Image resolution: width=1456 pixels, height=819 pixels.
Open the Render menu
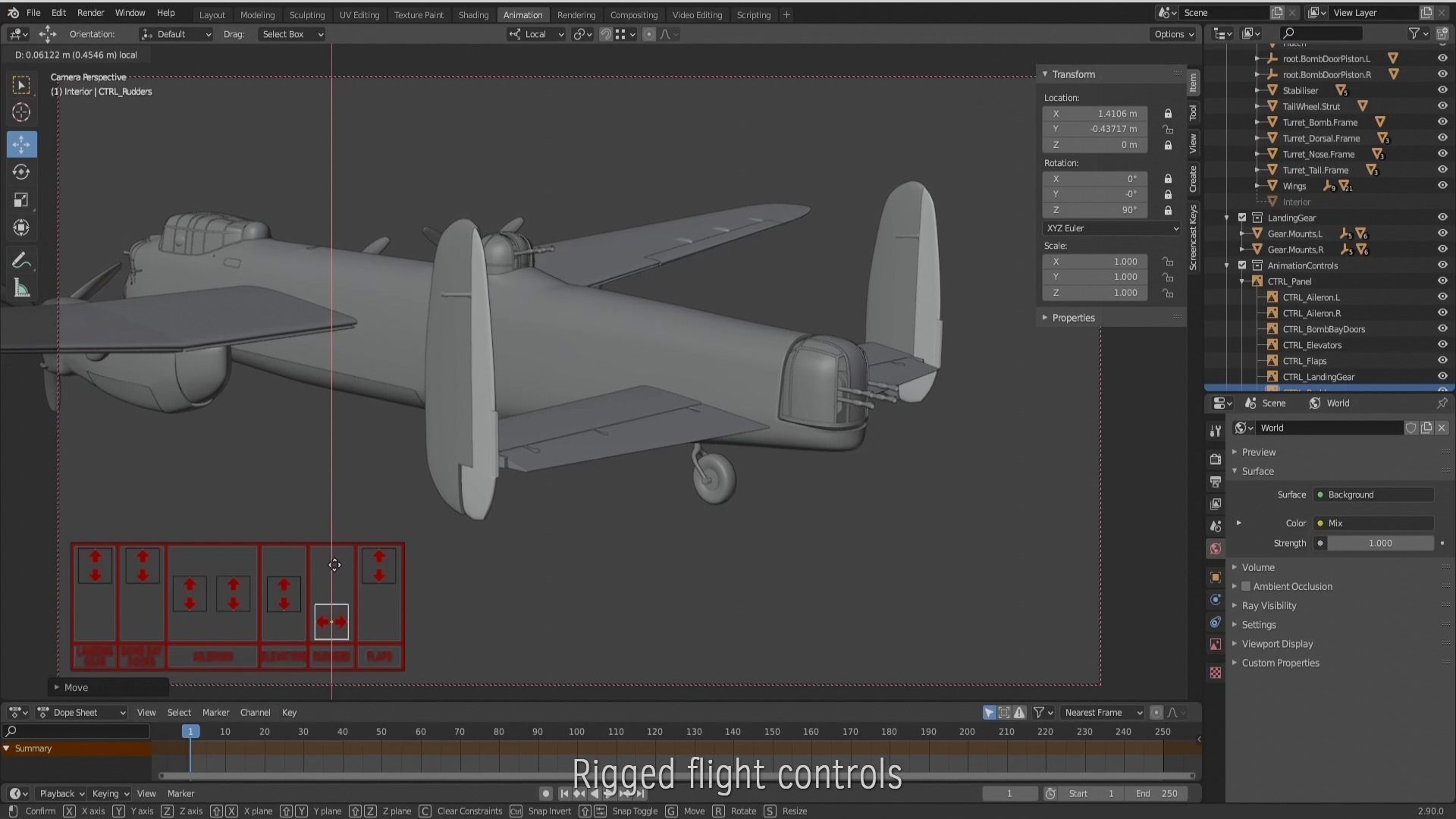tap(90, 13)
